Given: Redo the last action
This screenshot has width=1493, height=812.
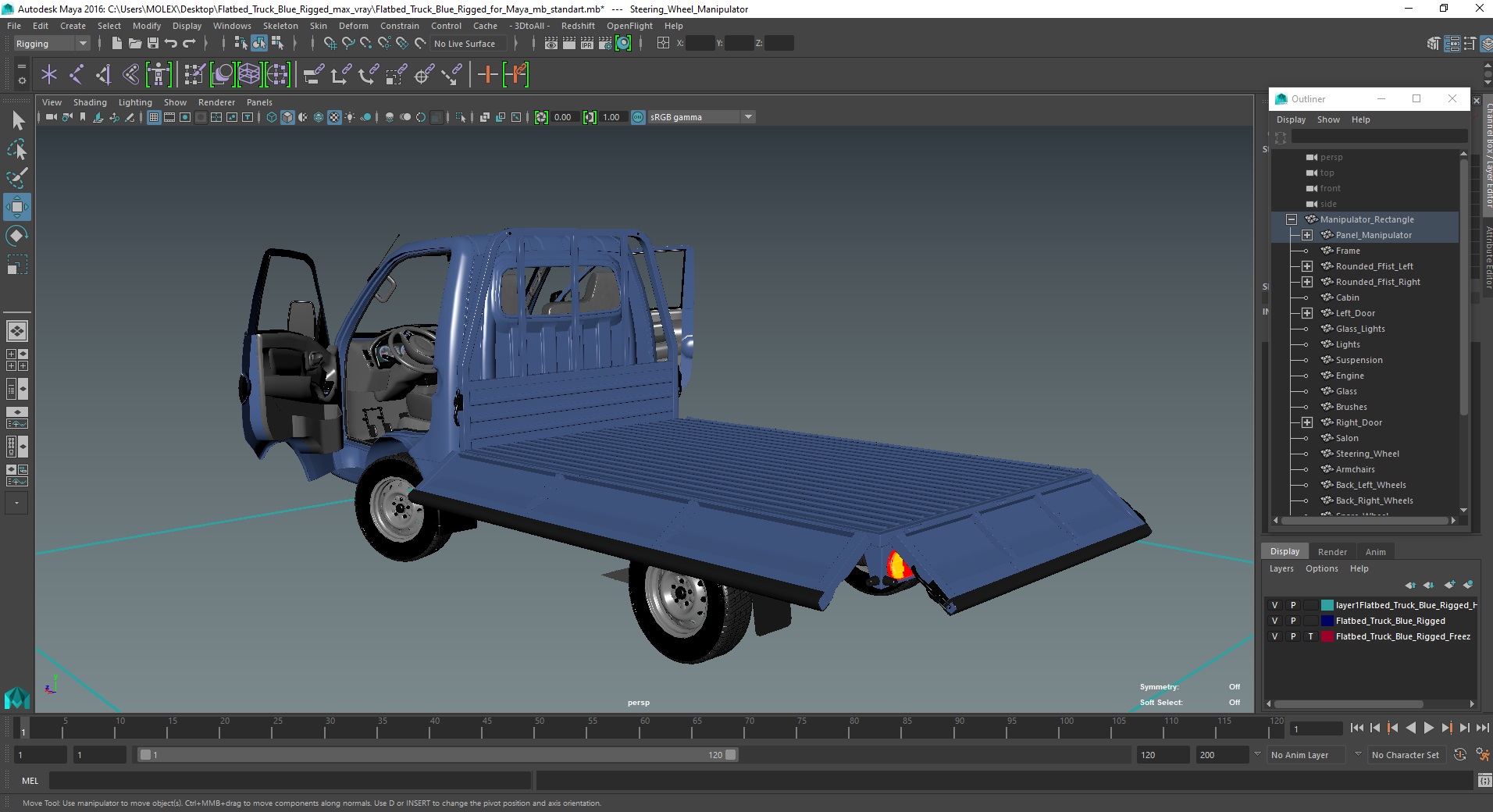Looking at the screenshot, I should 189,43.
